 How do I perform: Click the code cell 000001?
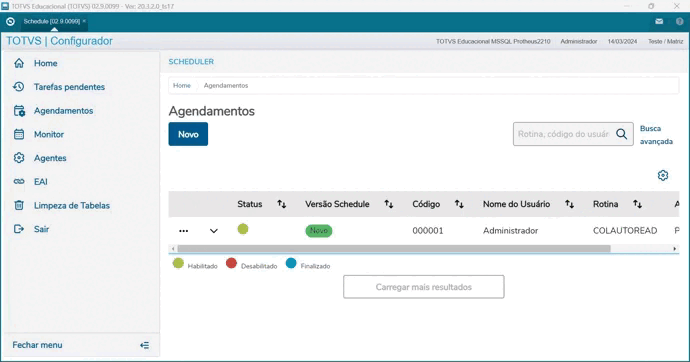tap(428, 230)
